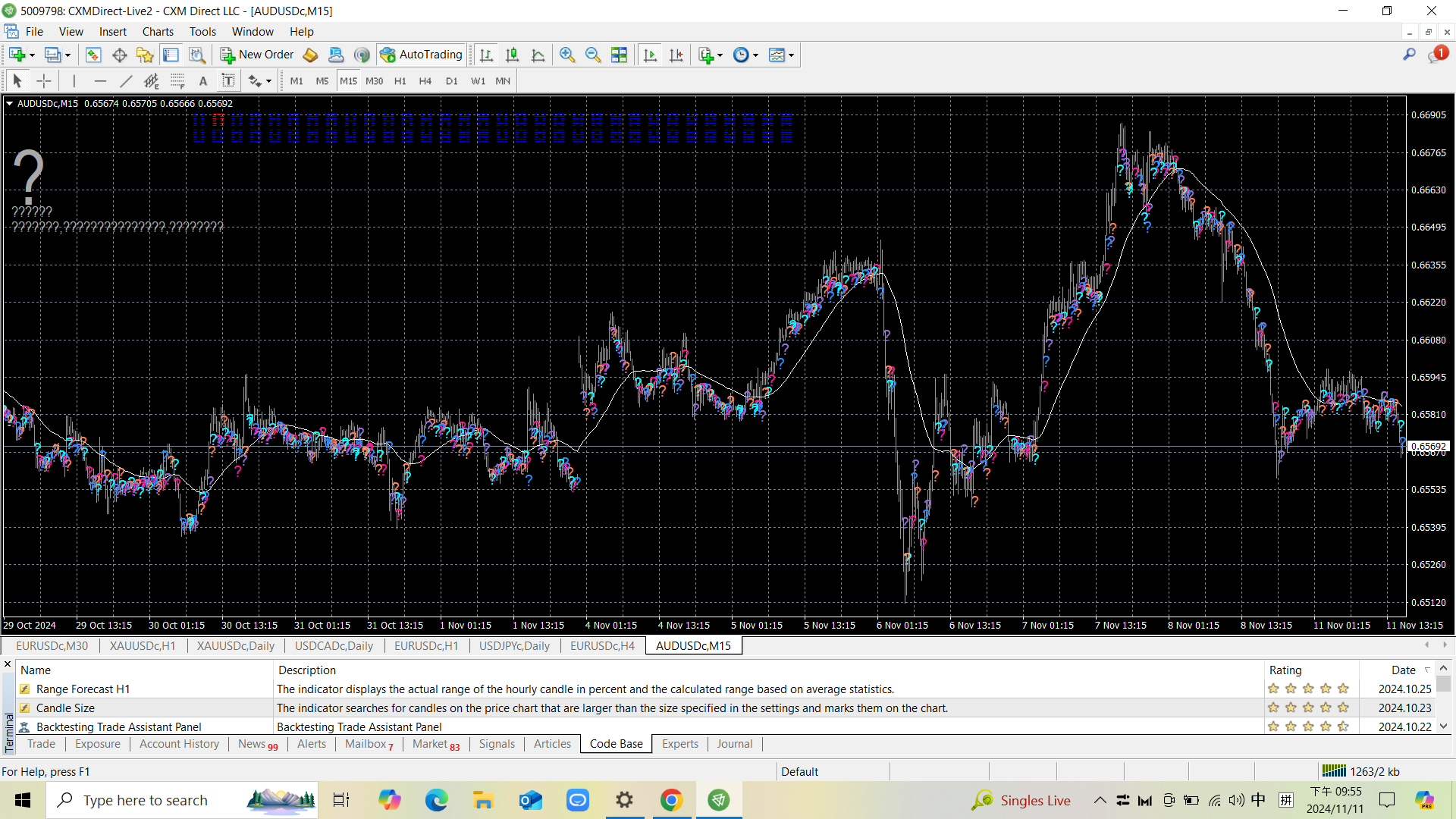Switch chart to candlesticks
Screen dimensions: 1456x819
pyautogui.click(x=513, y=55)
